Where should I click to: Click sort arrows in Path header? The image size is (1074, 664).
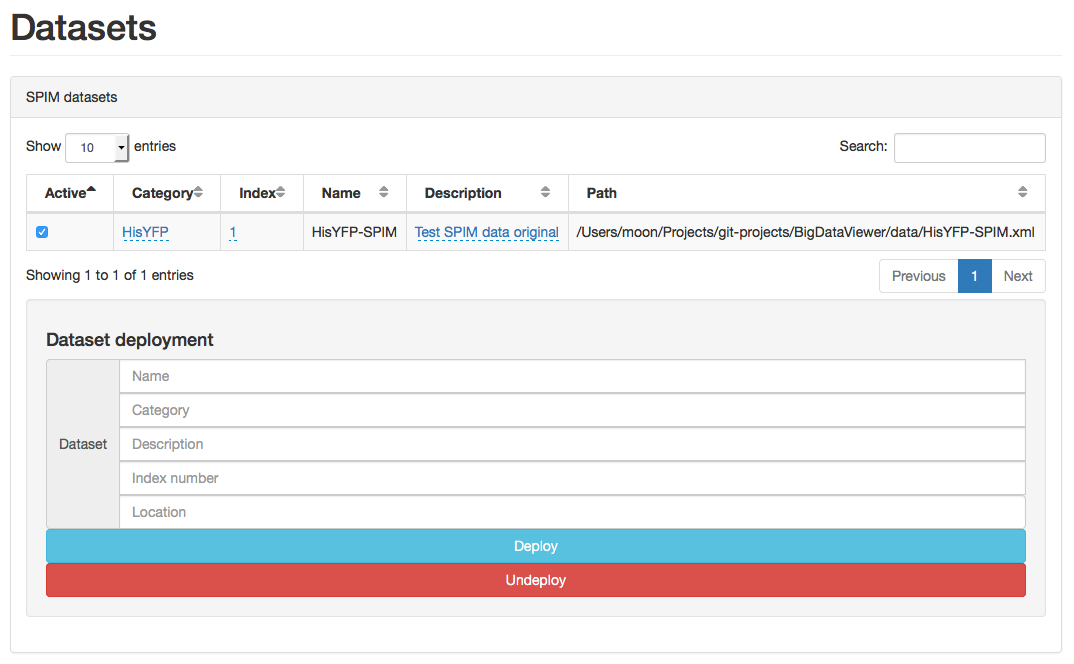click(x=1022, y=193)
